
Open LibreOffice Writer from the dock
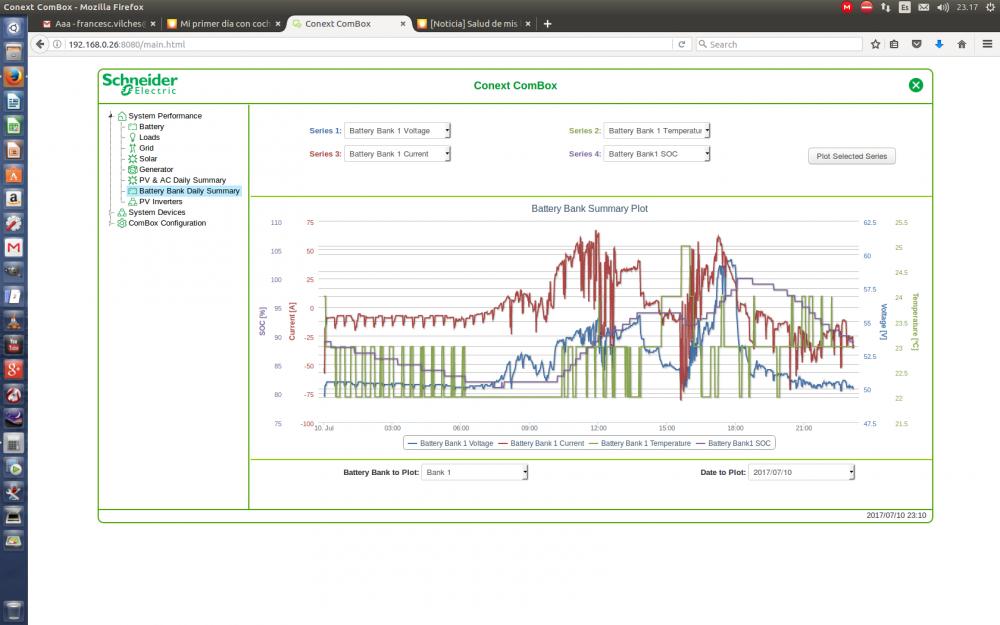click(13, 101)
